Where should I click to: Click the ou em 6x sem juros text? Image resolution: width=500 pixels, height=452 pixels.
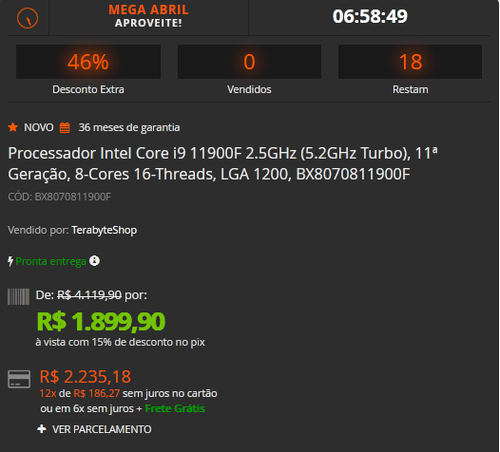point(87,409)
